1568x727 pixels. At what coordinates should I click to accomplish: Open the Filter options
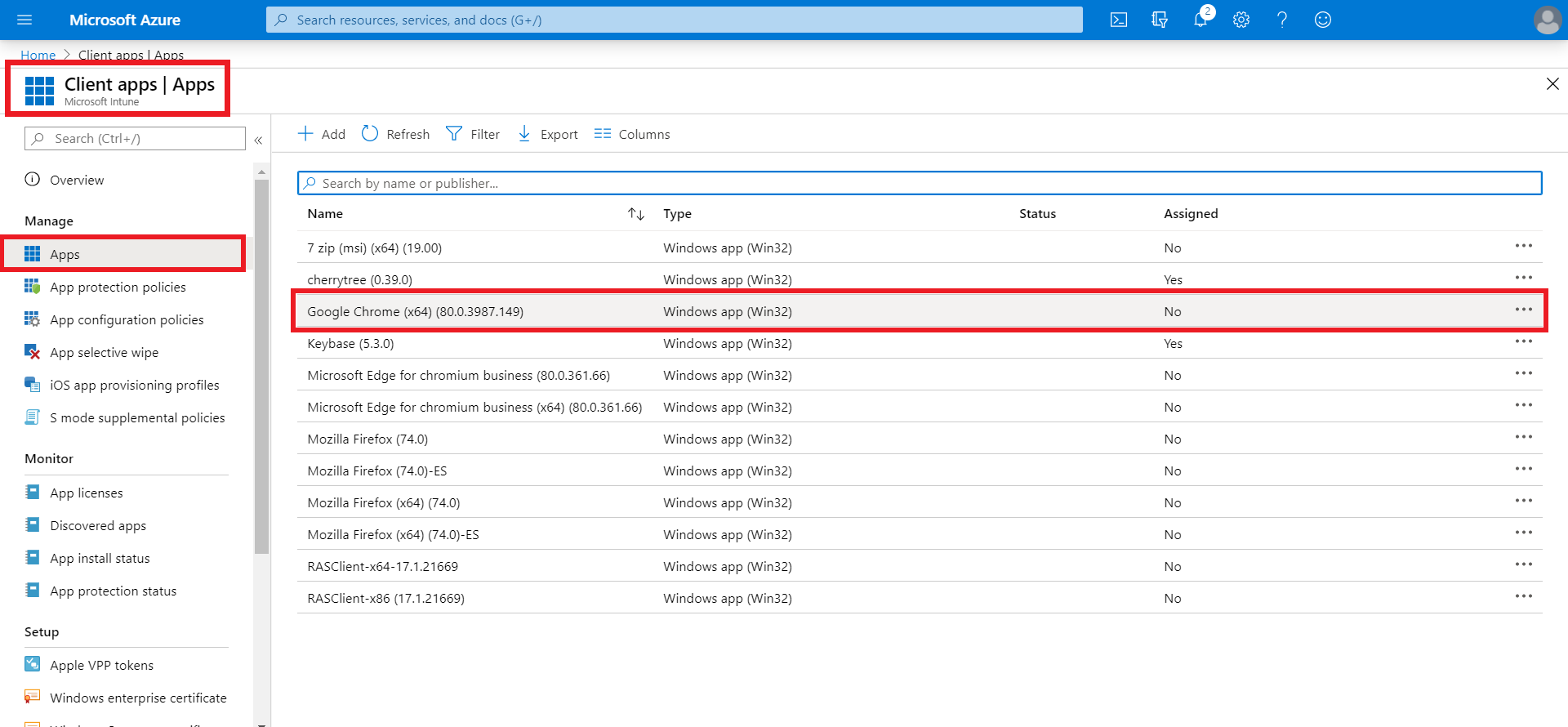[473, 134]
